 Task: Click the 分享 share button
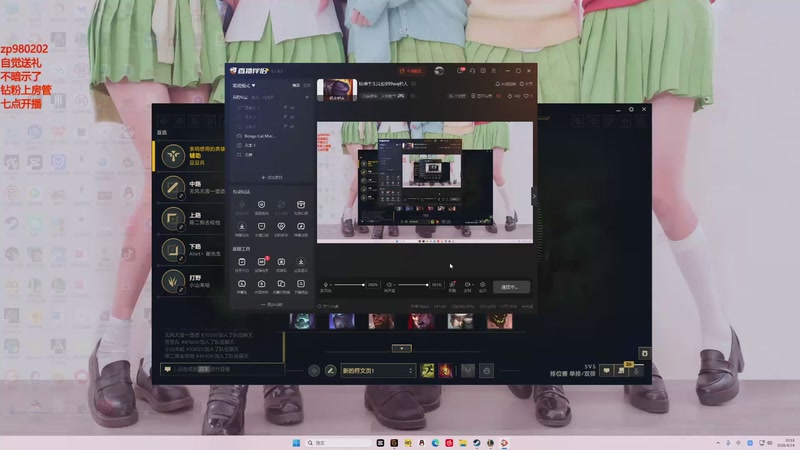[526, 84]
